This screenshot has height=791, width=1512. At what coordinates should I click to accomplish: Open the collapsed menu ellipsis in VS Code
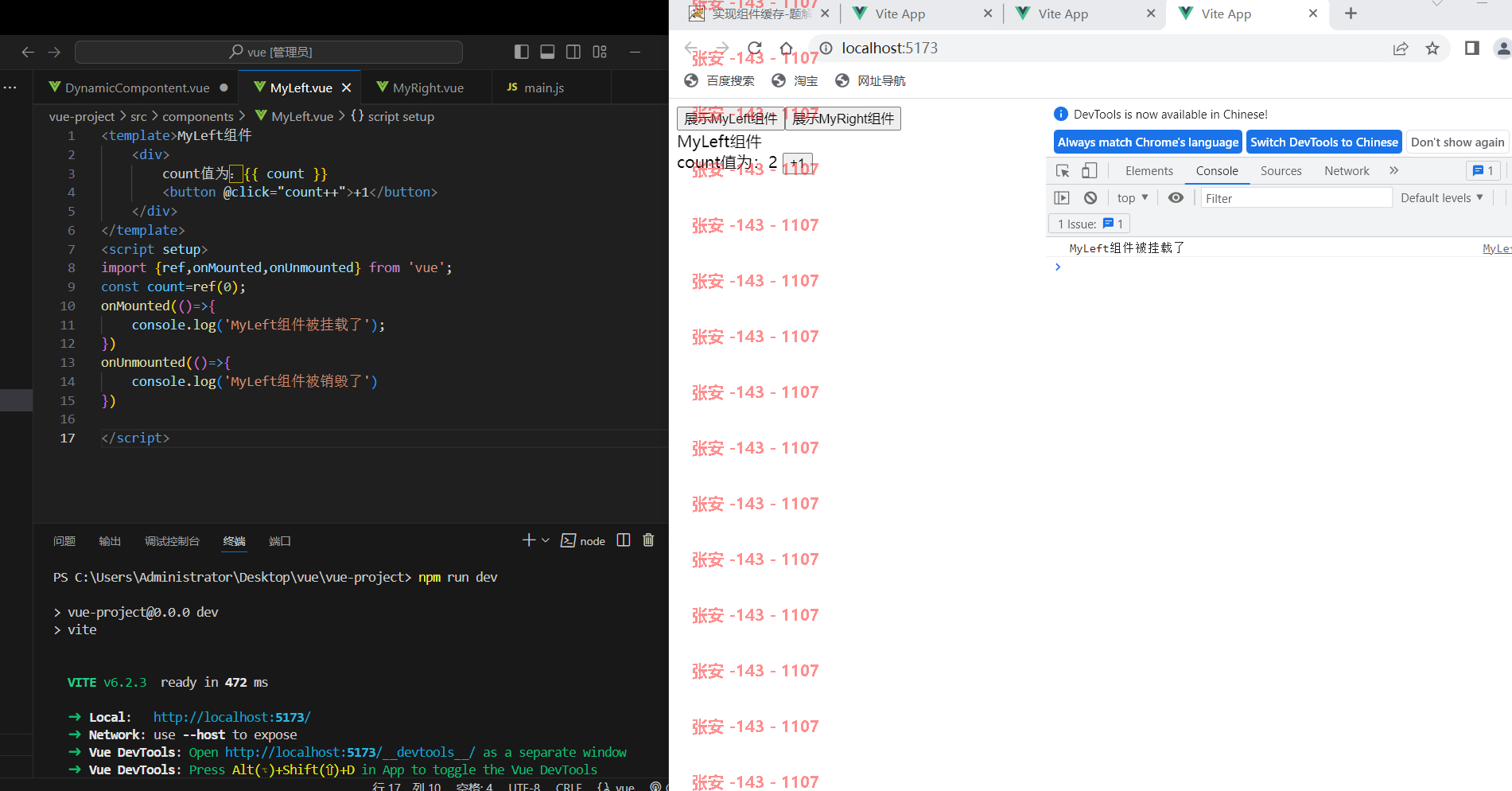[10, 88]
